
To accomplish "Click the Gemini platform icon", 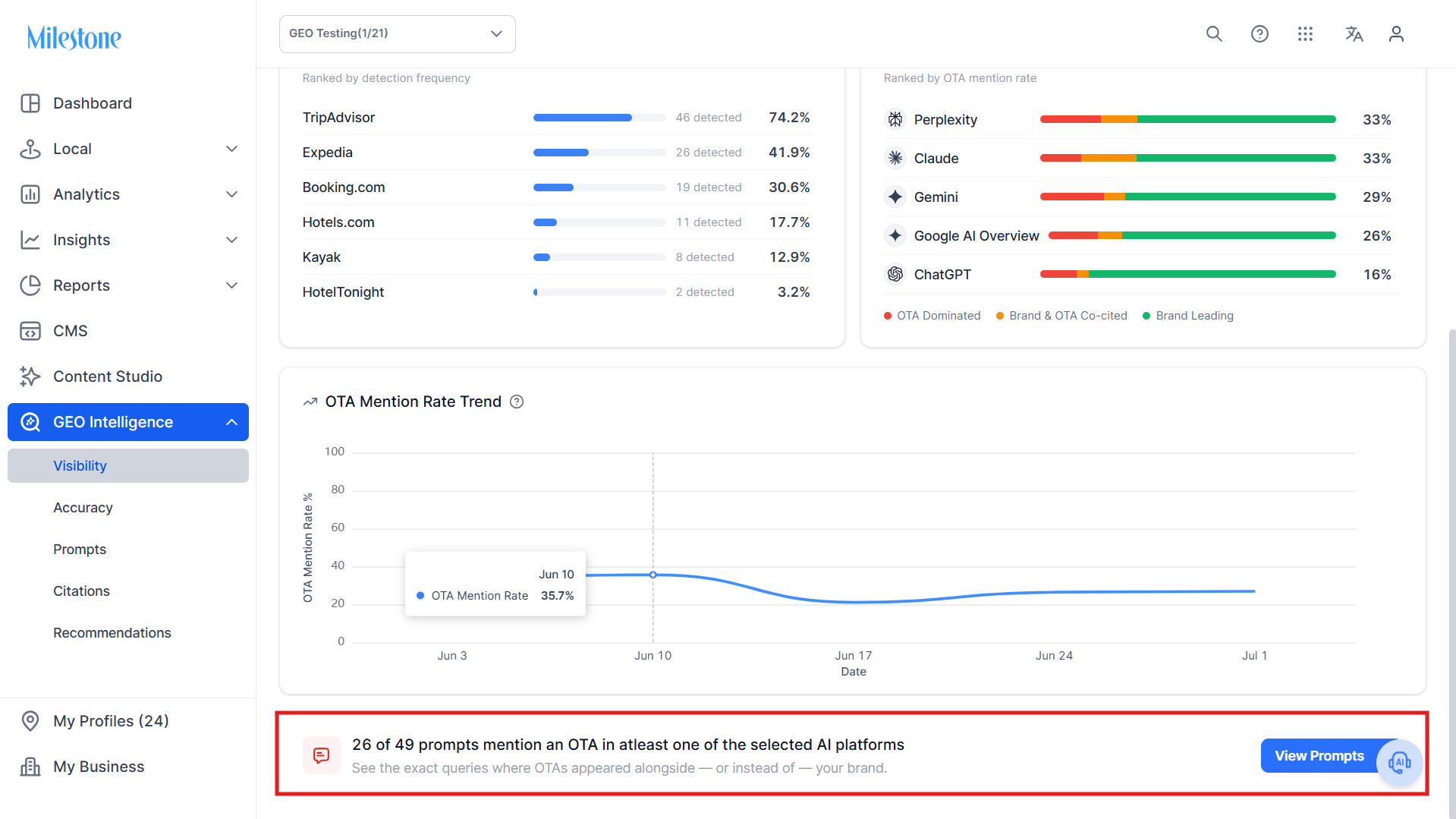I will pyautogui.click(x=895, y=197).
